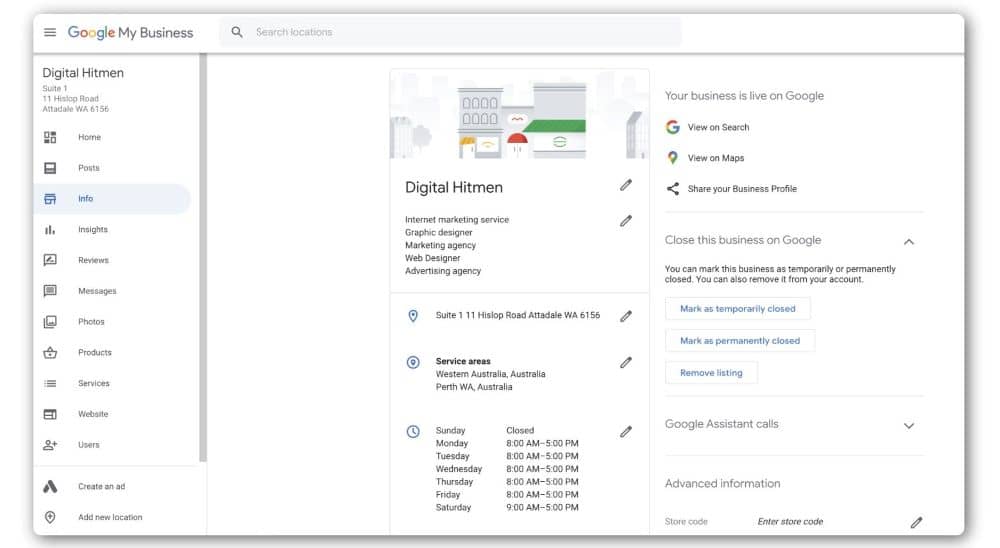Click the Users add-person icon
This screenshot has width=1000, height=548.
pyautogui.click(x=50, y=445)
